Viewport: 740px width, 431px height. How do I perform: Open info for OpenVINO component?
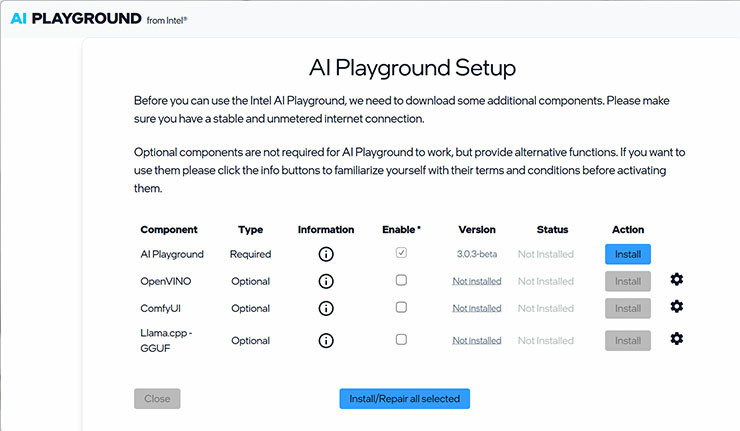tap(326, 281)
